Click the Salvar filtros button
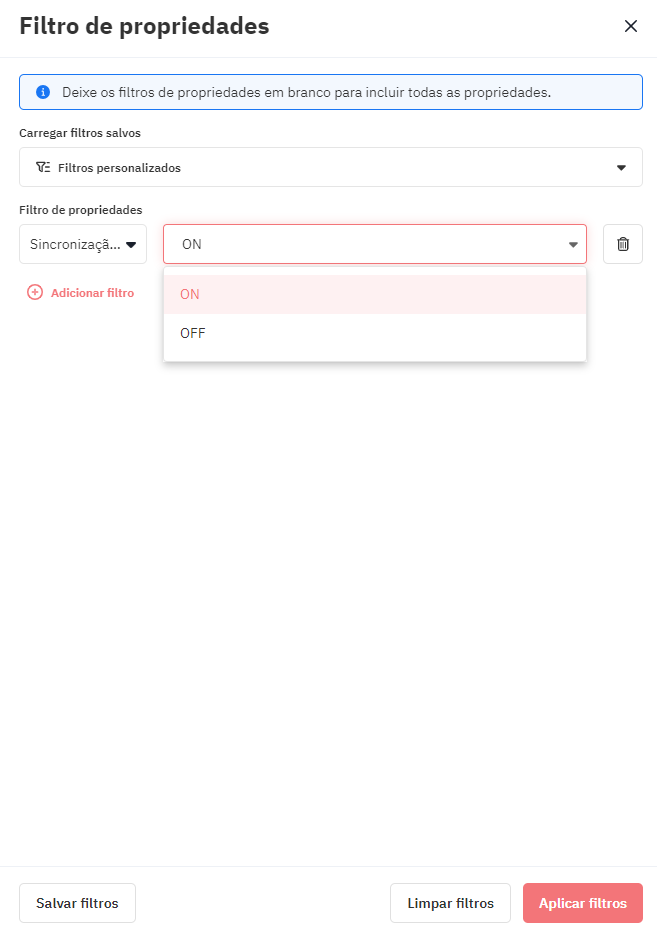 78,903
